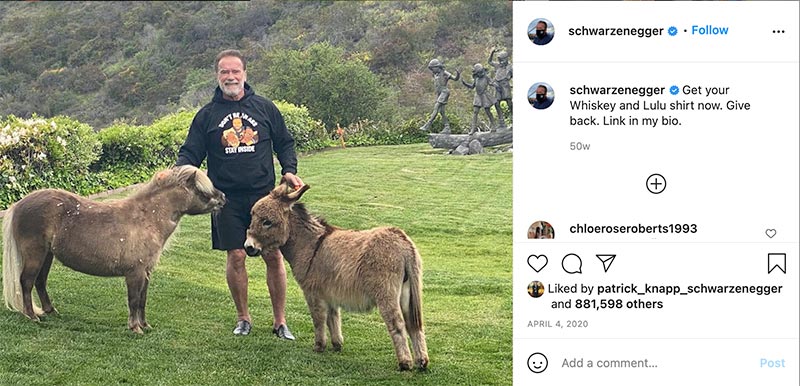Image resolution: width=800 pixels, height=386 pixels.
Task: Share the post via paper plane icon
Action: point(606,263)
